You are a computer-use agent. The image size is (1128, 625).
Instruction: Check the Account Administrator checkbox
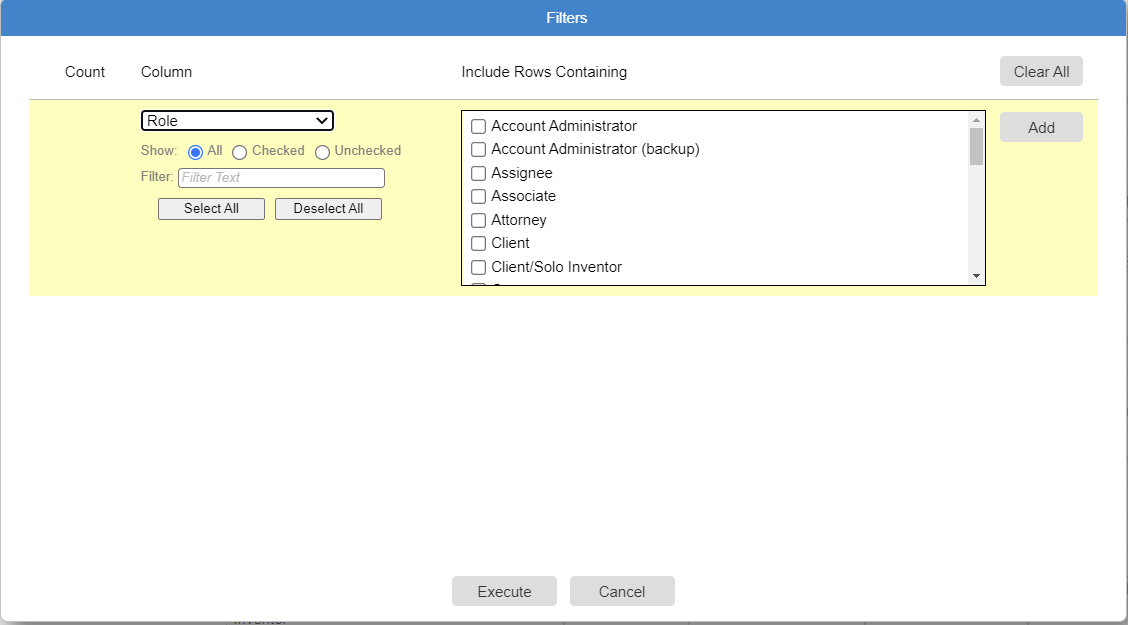(478, 127)
